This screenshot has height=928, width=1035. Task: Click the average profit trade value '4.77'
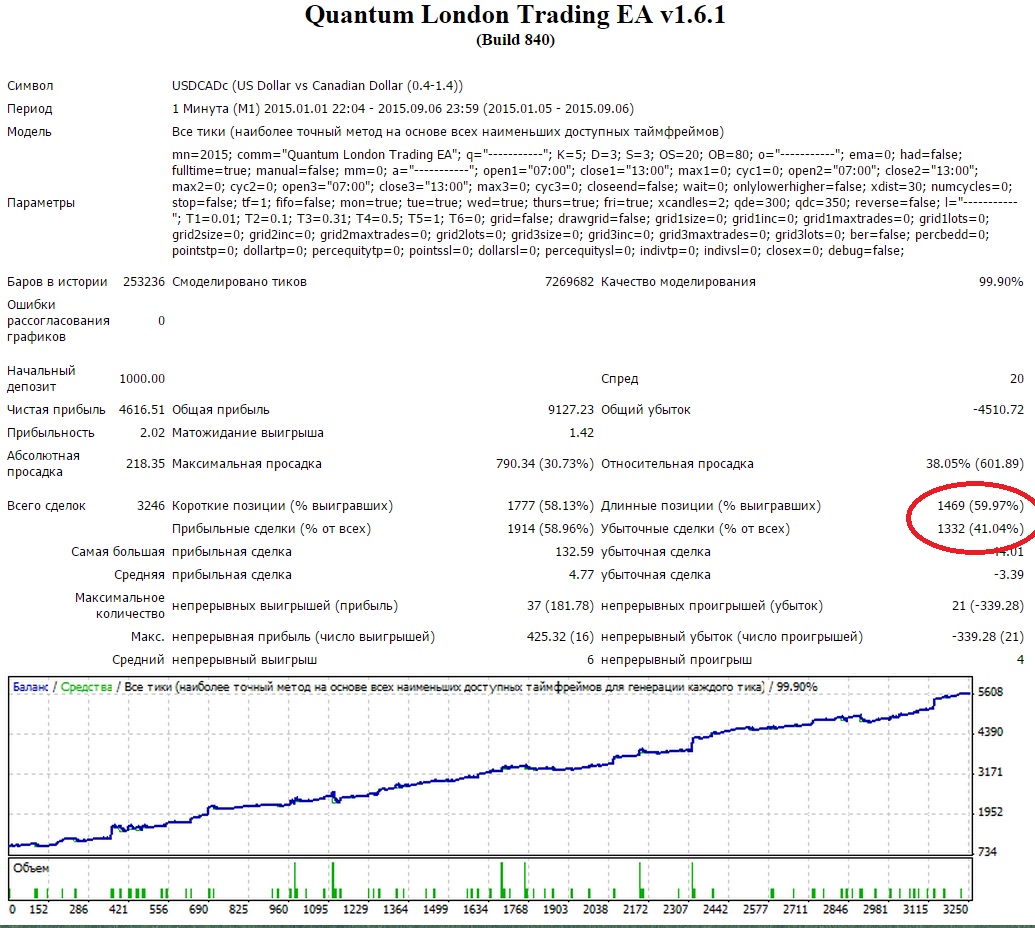582,575
